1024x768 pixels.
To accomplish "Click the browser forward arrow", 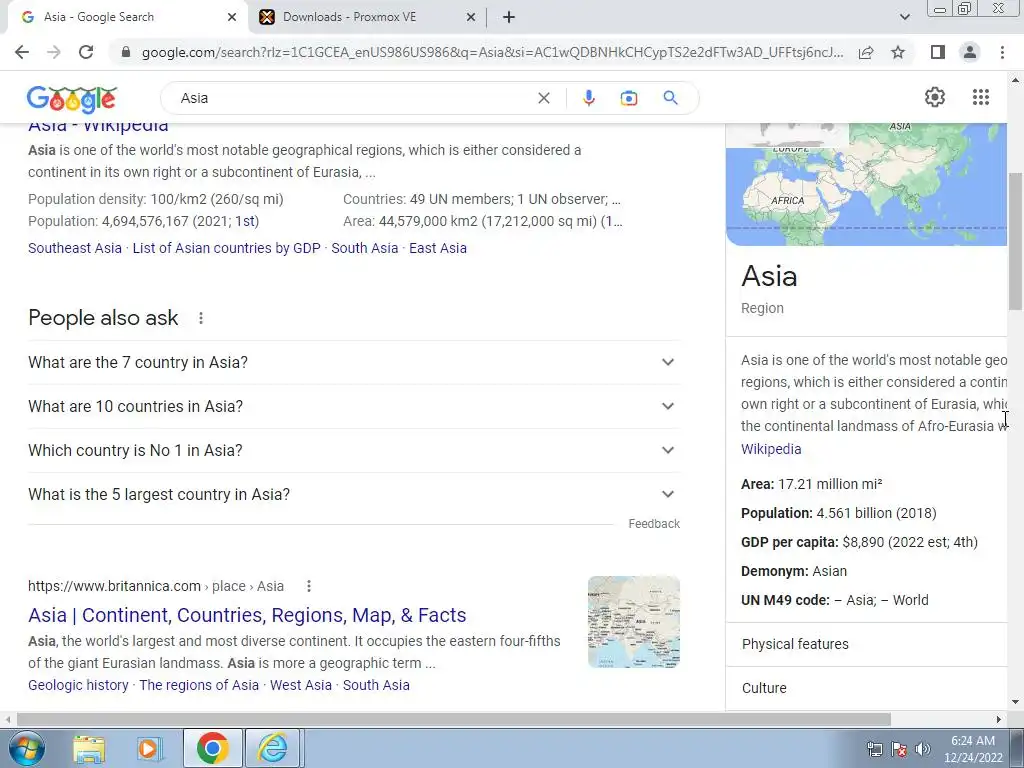I will point(54,52).
